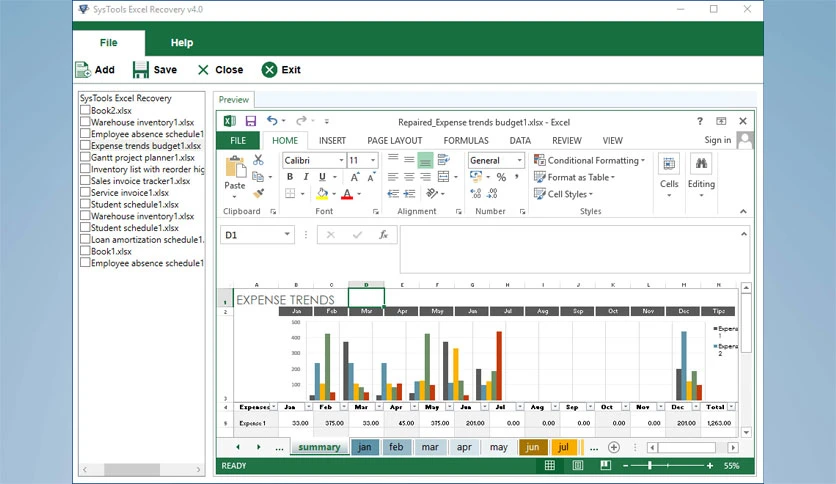Check the Expense trends budget1.xlsx checkbox
This screenshot has width=836, height=484.
coord(85,145)
